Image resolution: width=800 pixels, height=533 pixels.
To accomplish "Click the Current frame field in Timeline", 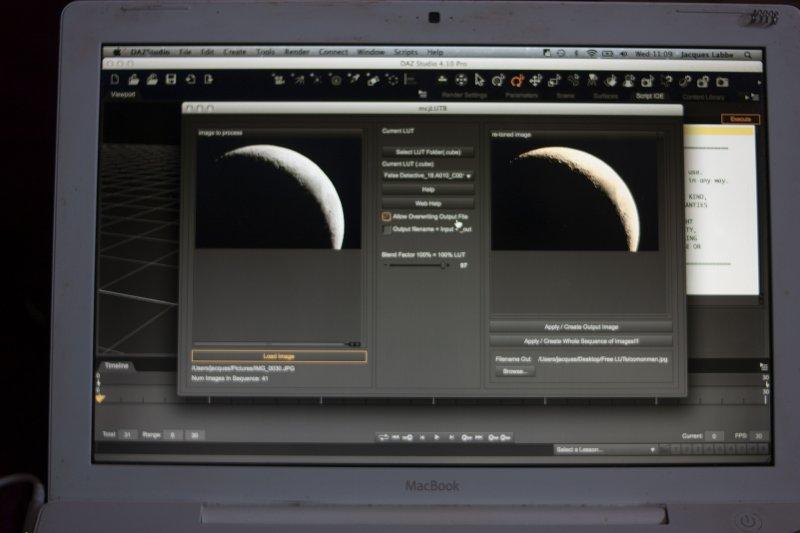I will 714,436.
